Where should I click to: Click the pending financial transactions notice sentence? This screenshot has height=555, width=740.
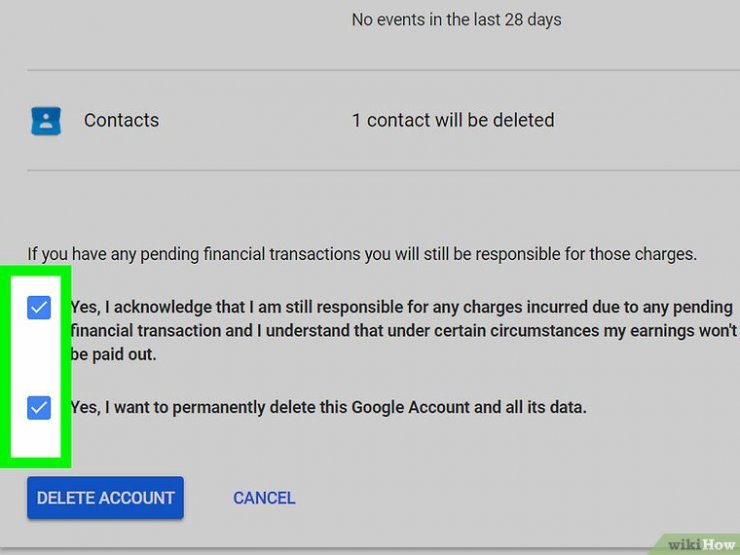coord(360,254)
